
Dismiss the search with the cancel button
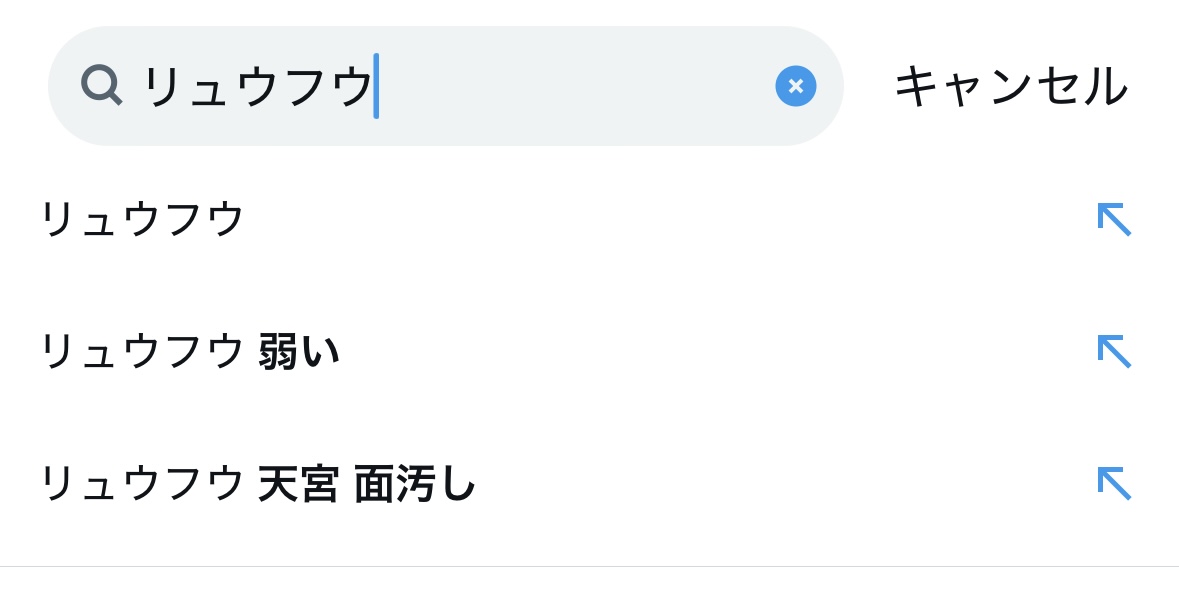click(x=1010, y=86)
